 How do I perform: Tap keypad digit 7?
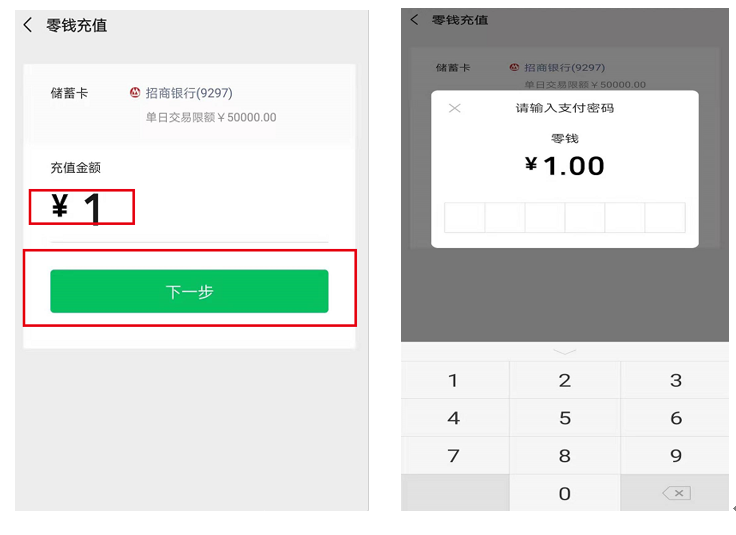[453, 455]
